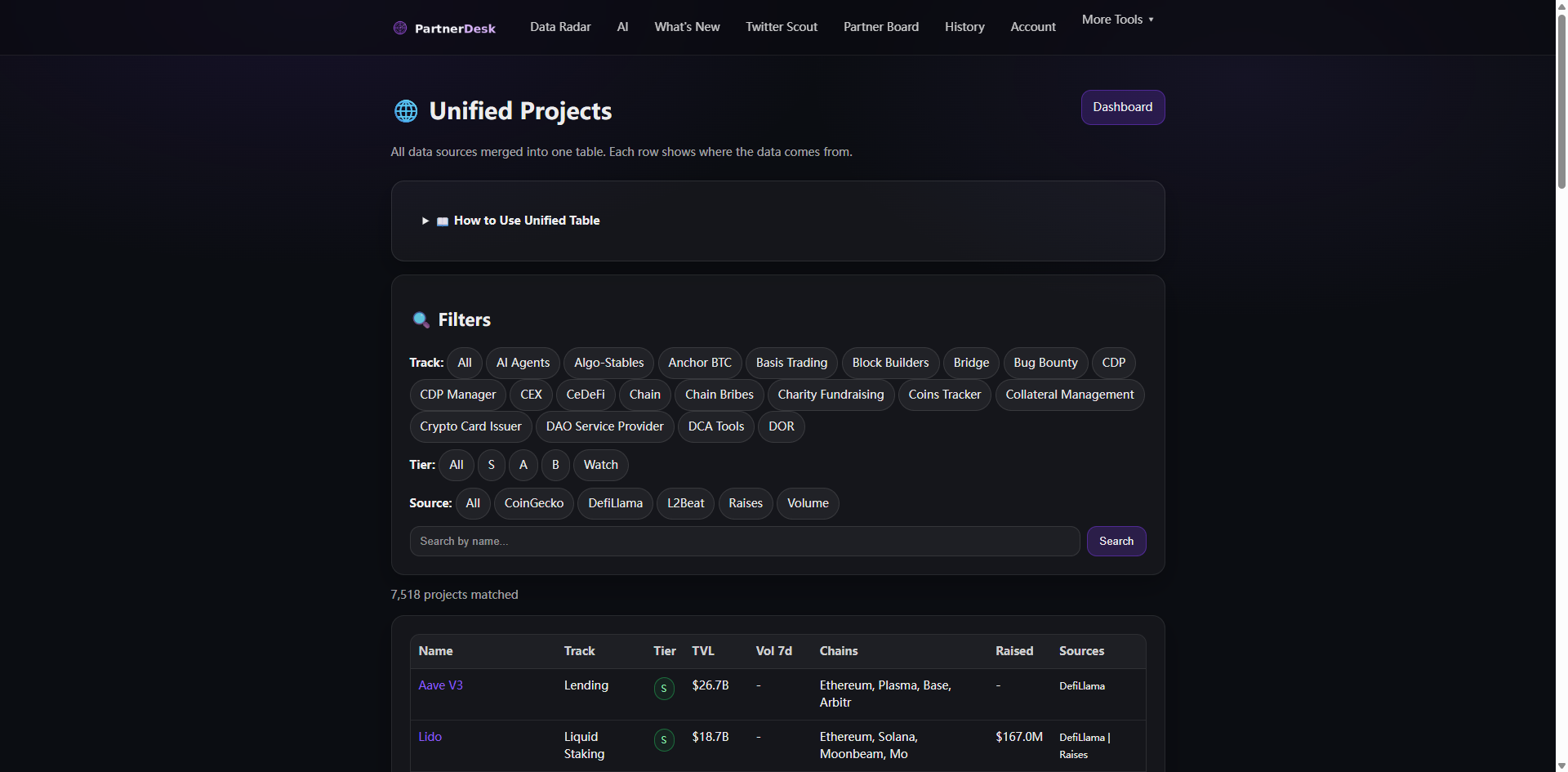Open the More Tools dropdown
This screenshot has width=1568, height=772.
1116,19
